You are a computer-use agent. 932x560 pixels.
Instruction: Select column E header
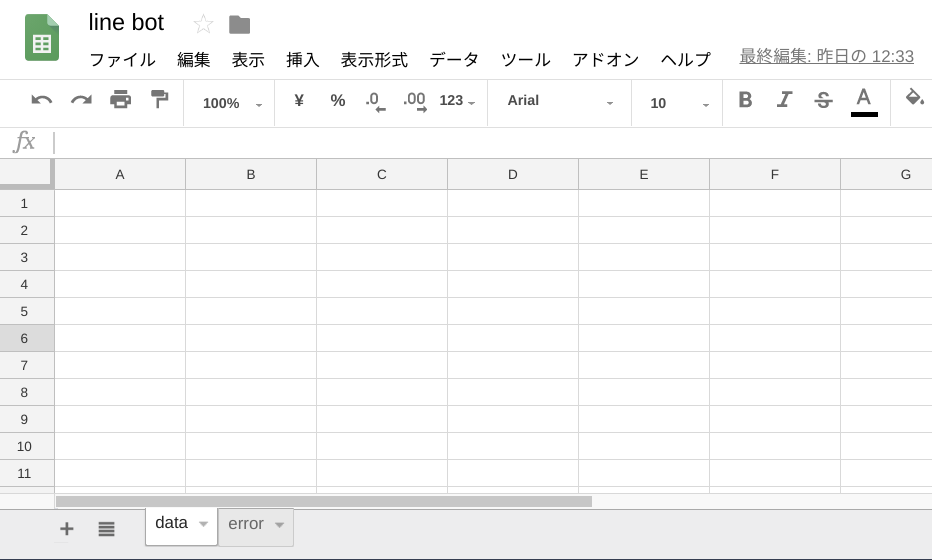coord(644,174)
